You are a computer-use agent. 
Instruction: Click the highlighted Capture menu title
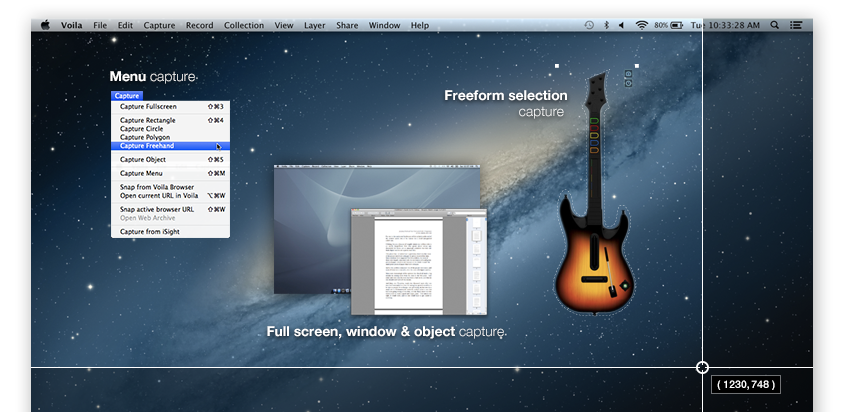(x=127, y=96)
